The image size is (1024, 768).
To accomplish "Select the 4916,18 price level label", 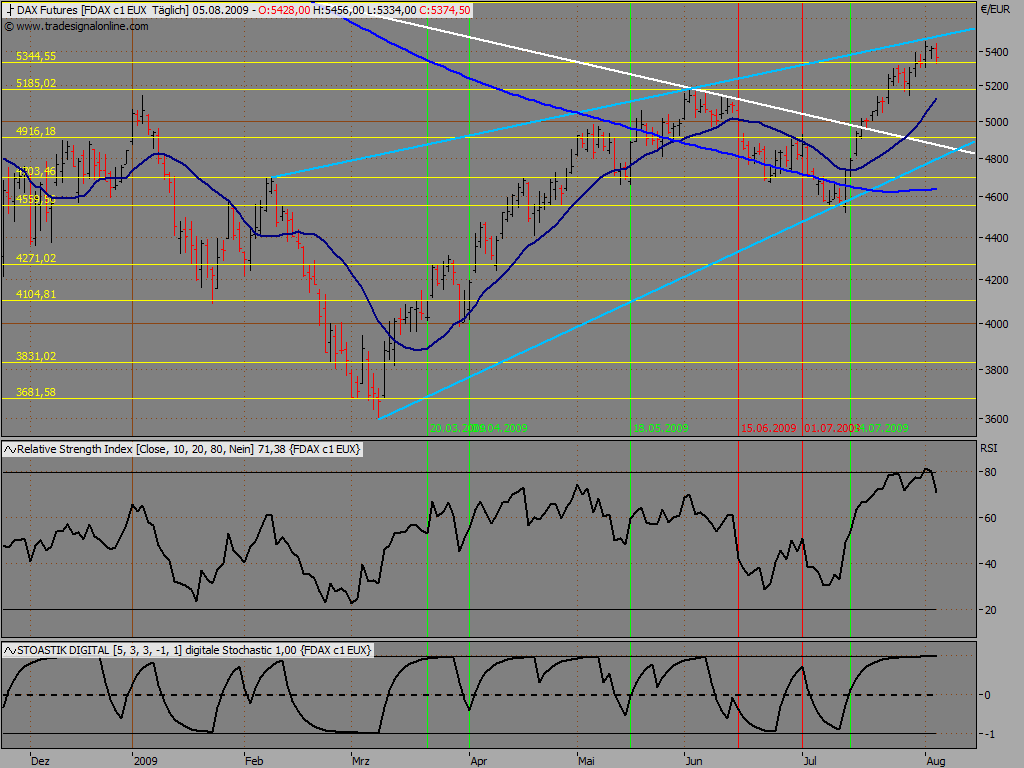I will pos(36,131).
